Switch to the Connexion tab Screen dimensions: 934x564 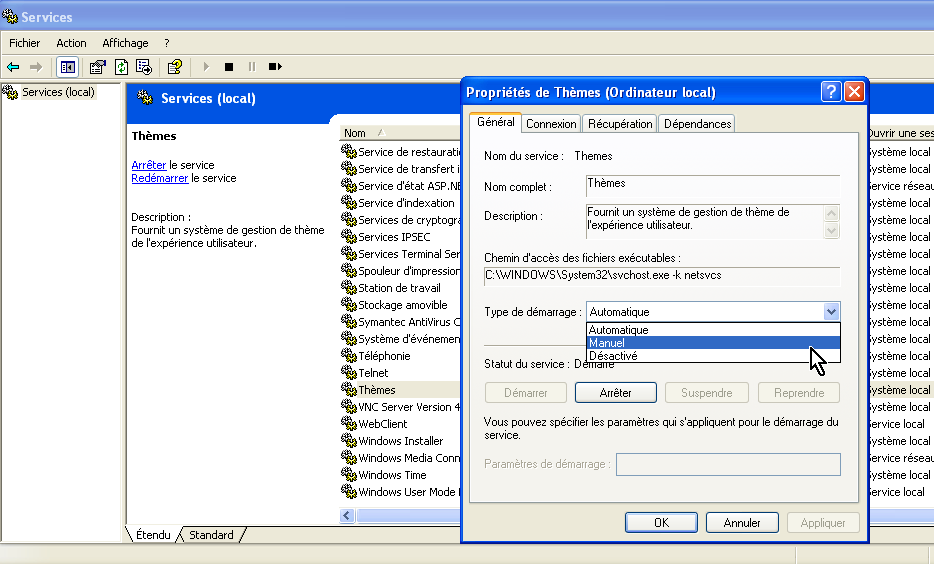tap(551, 123)
